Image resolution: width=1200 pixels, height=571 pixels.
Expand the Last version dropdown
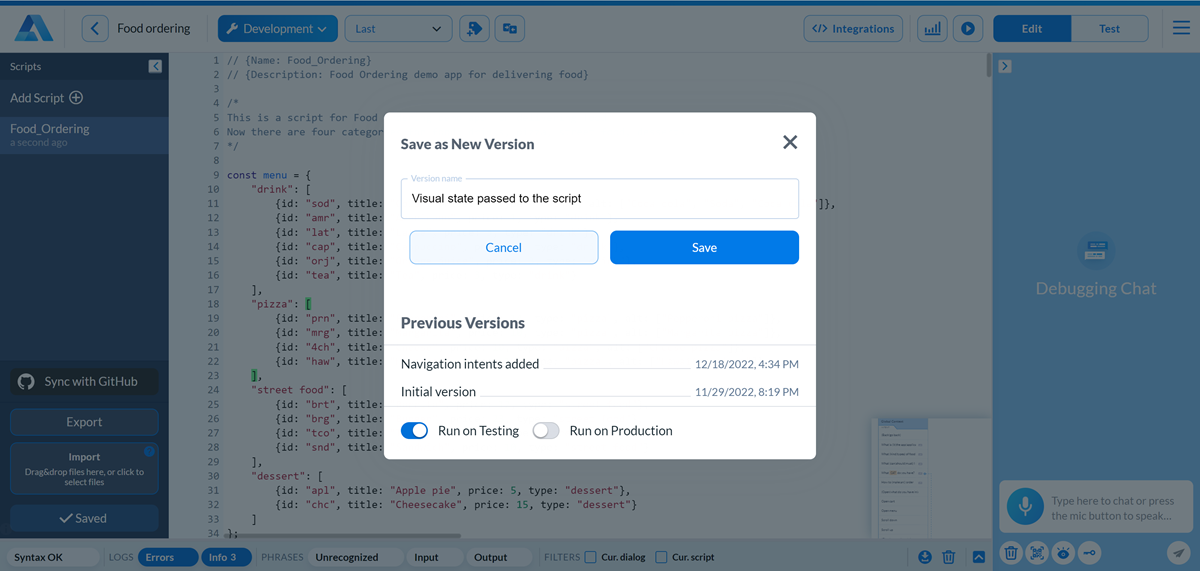pos(398,29)
